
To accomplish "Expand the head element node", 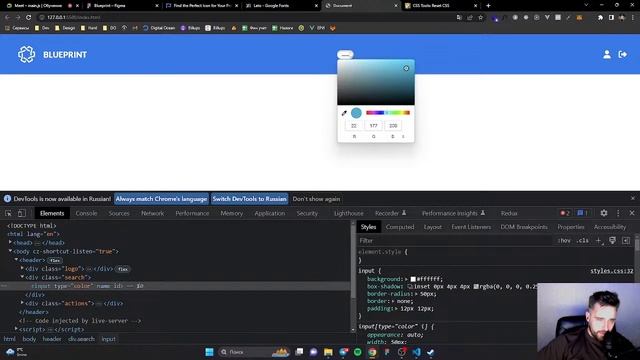I will (11, 242).
